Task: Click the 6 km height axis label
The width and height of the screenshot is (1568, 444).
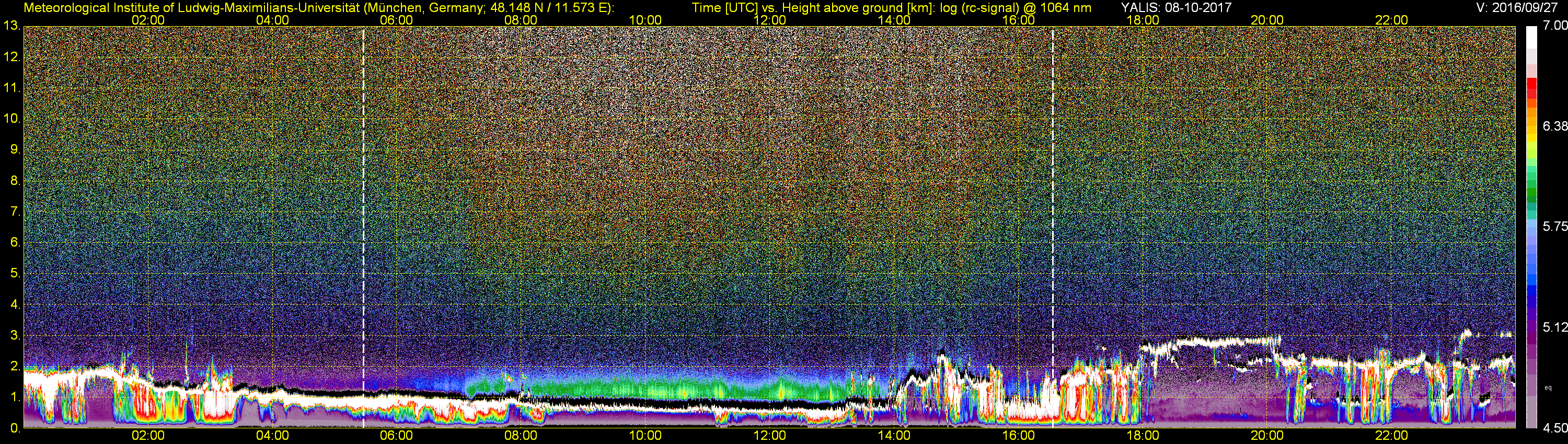Action: click(15, 242)
